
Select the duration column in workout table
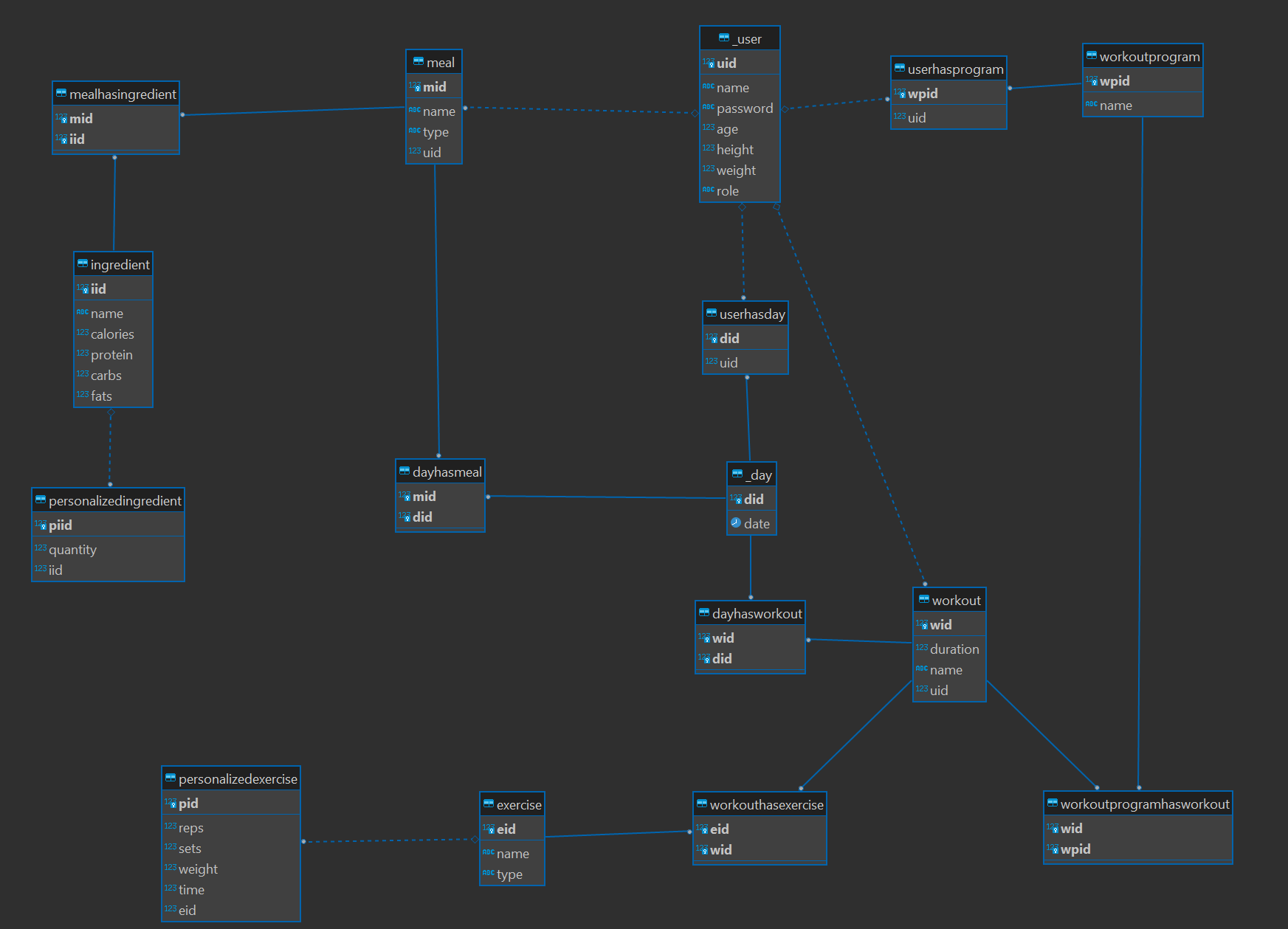coord(954,649)
